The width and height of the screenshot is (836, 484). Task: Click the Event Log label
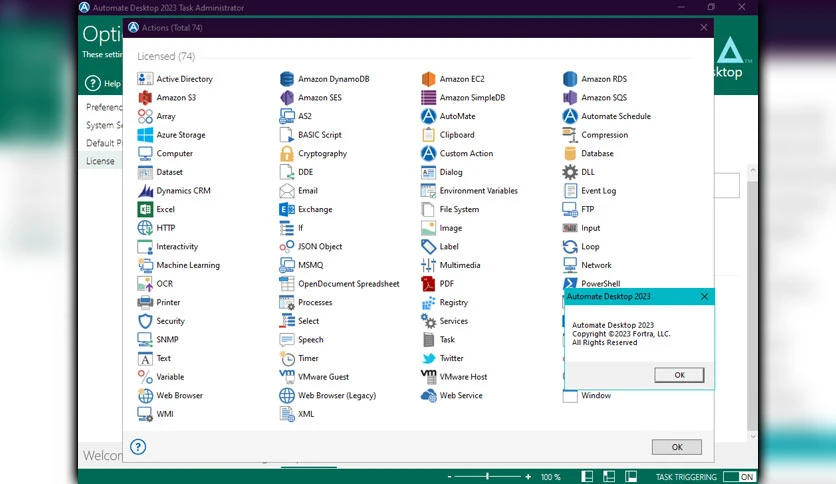click(x=598, y=190)
